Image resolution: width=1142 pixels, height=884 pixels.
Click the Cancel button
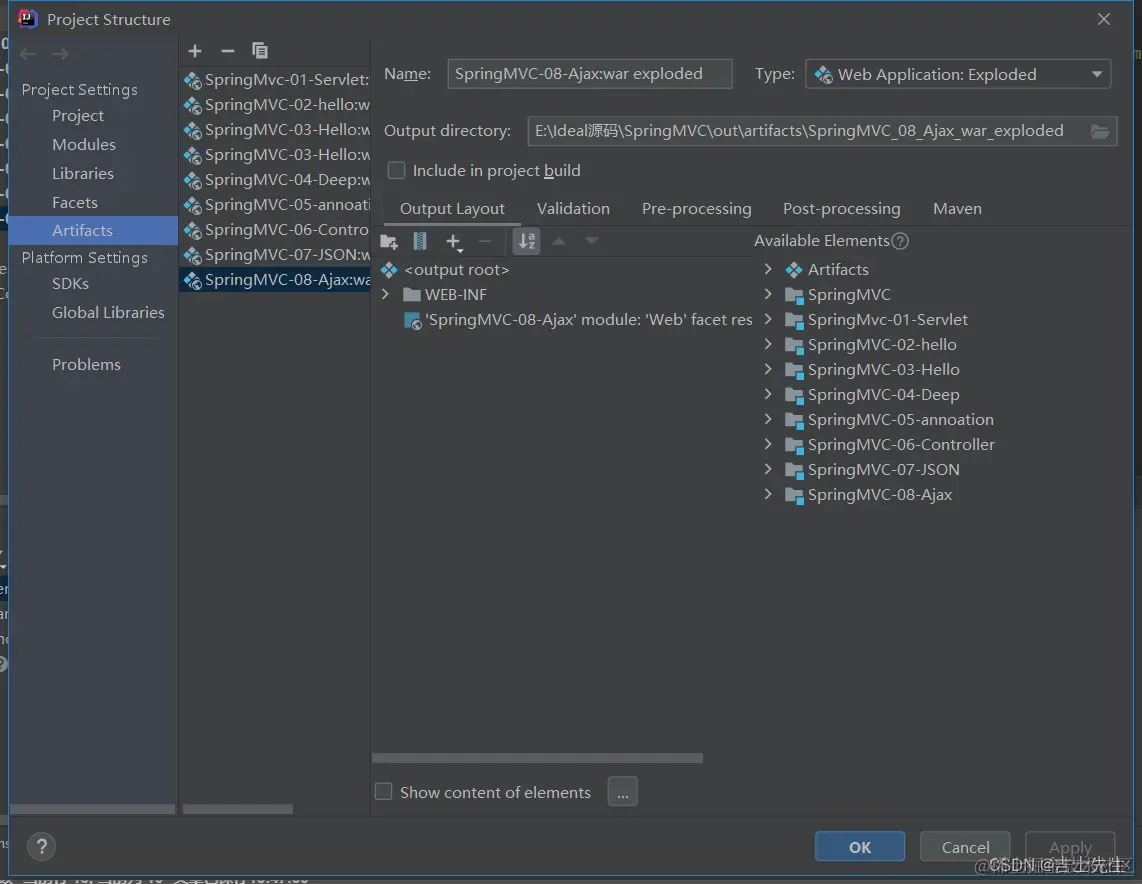(x=965, y=847)
